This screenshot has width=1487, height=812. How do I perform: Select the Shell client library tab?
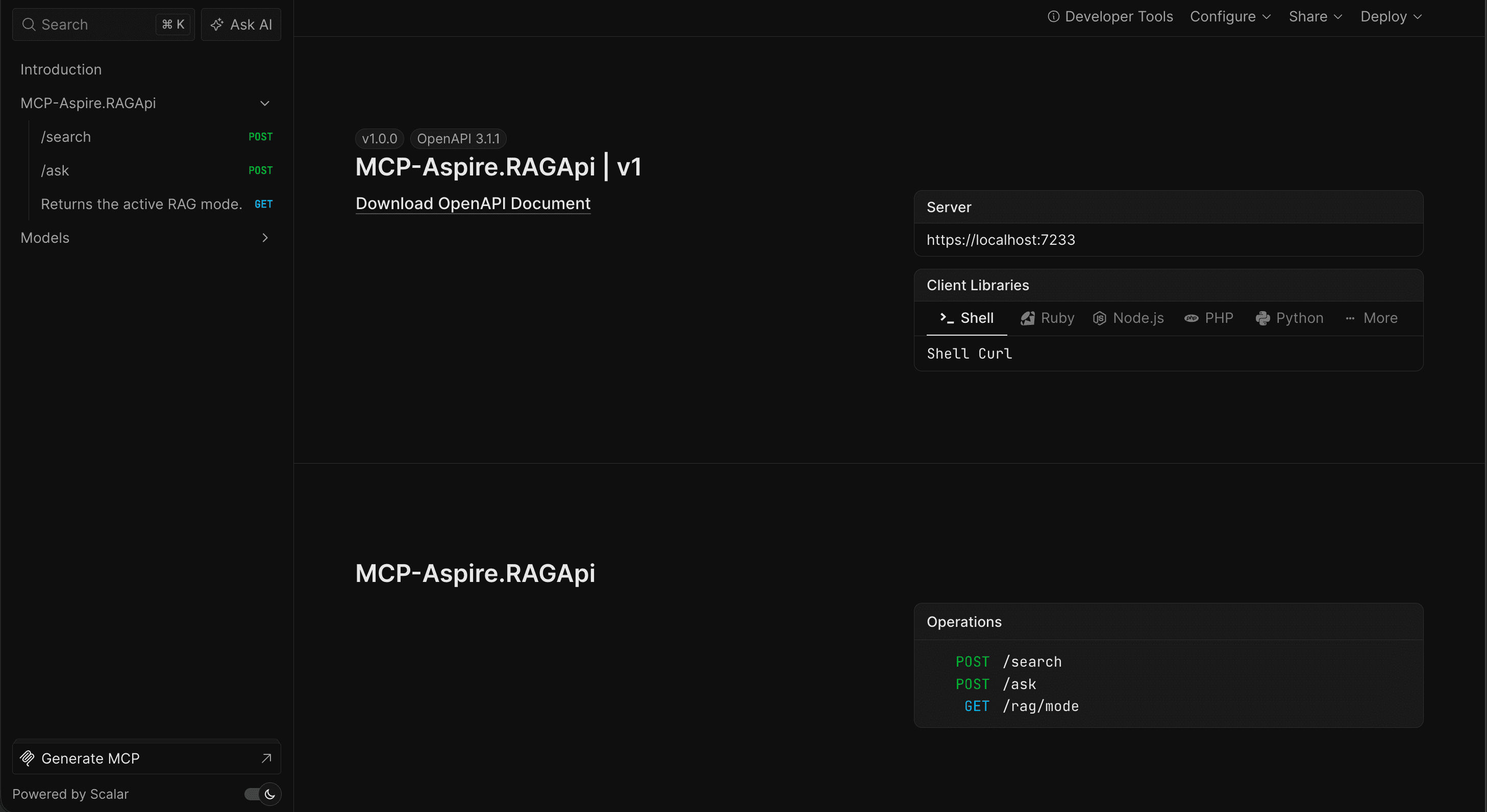[967, 318]
